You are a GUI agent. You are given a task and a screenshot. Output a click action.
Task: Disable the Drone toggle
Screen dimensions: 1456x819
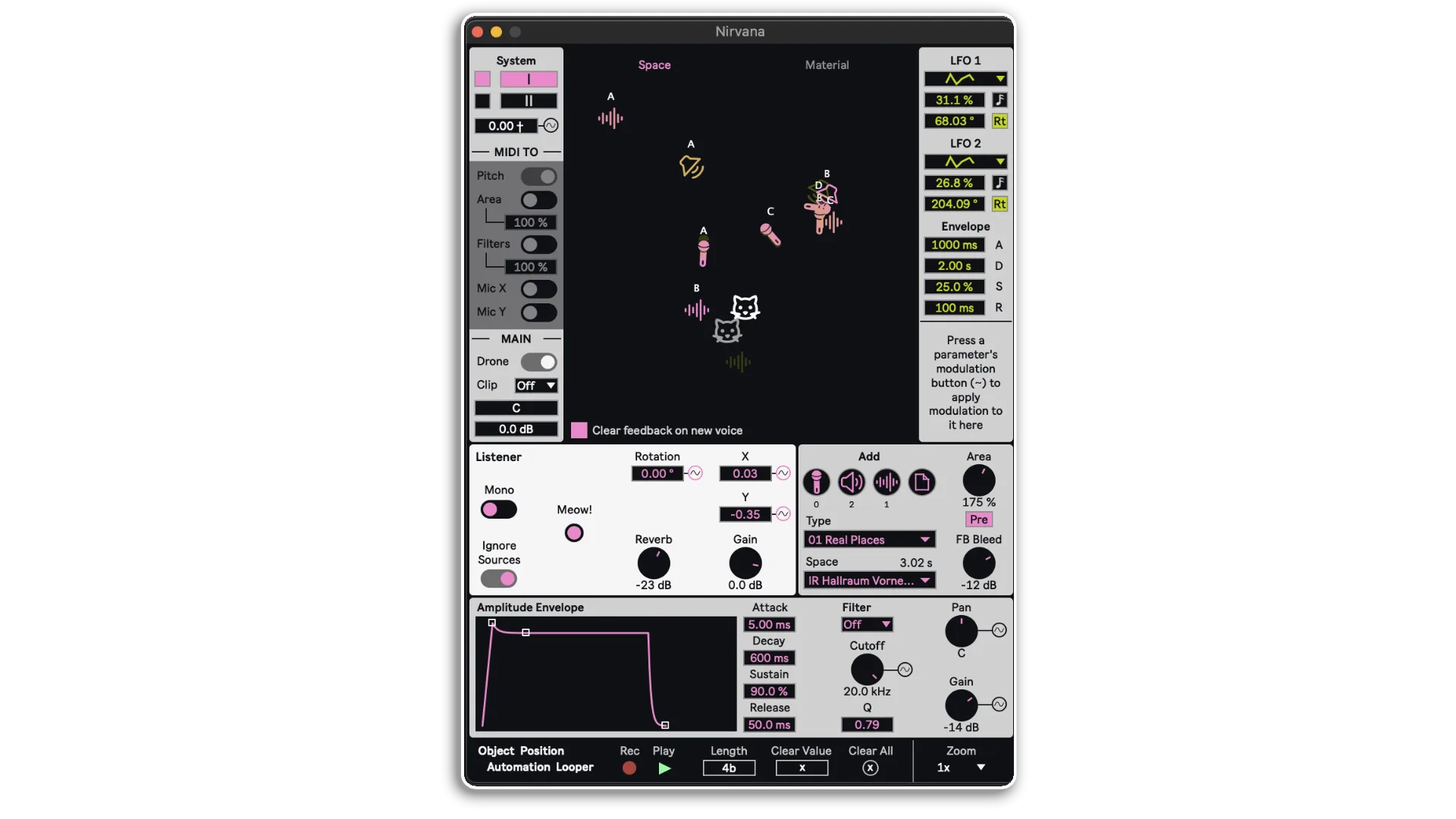538,362
